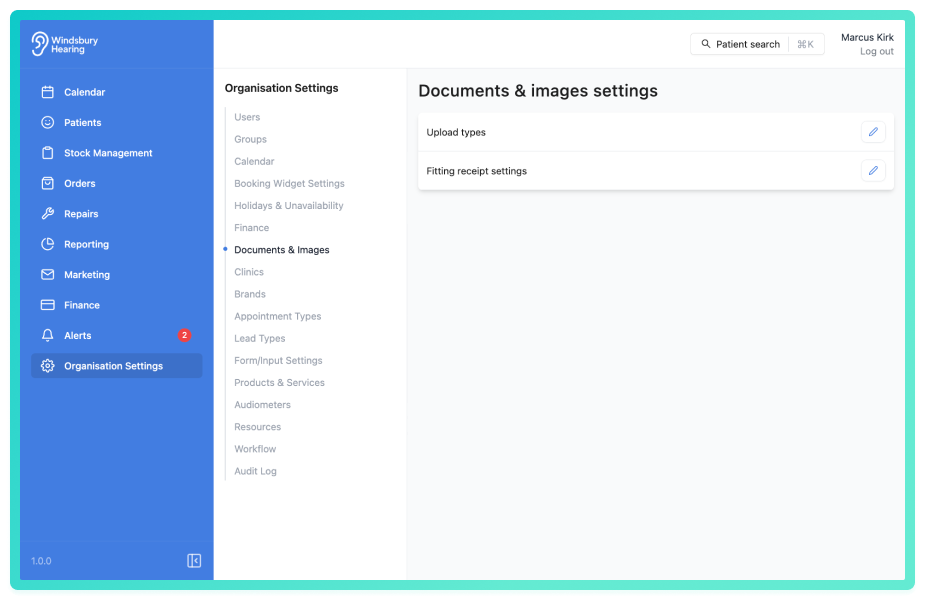This screenshot has height=600, width=925.
Task: Click the Marcus Kirk user name
Action: click(867, 37)
